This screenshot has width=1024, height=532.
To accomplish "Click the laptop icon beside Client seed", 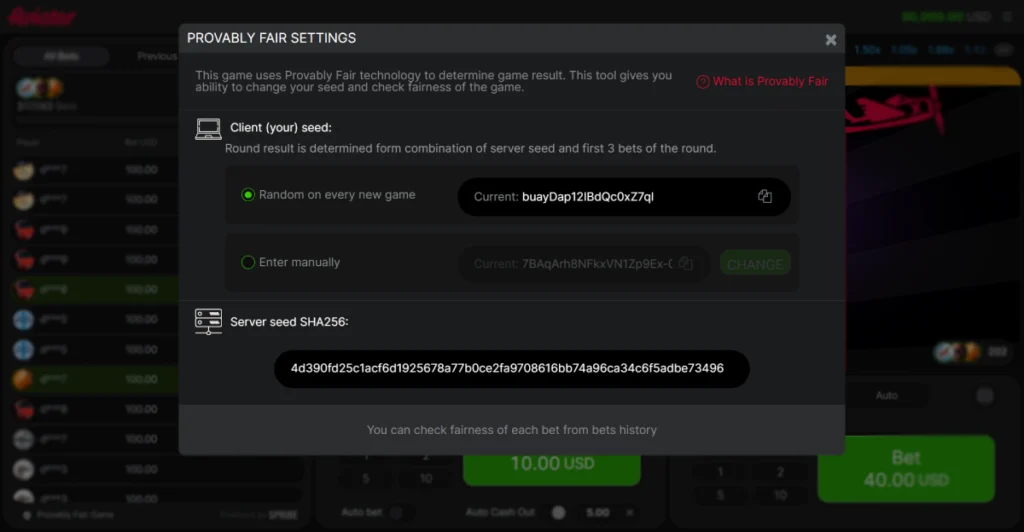I will [208, 129].
